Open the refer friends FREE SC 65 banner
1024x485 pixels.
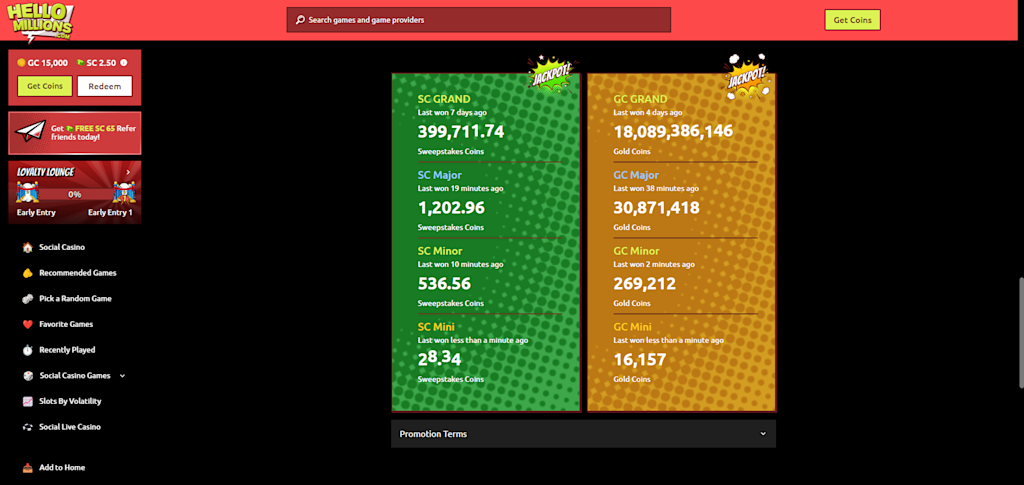[x=74, y=133]
